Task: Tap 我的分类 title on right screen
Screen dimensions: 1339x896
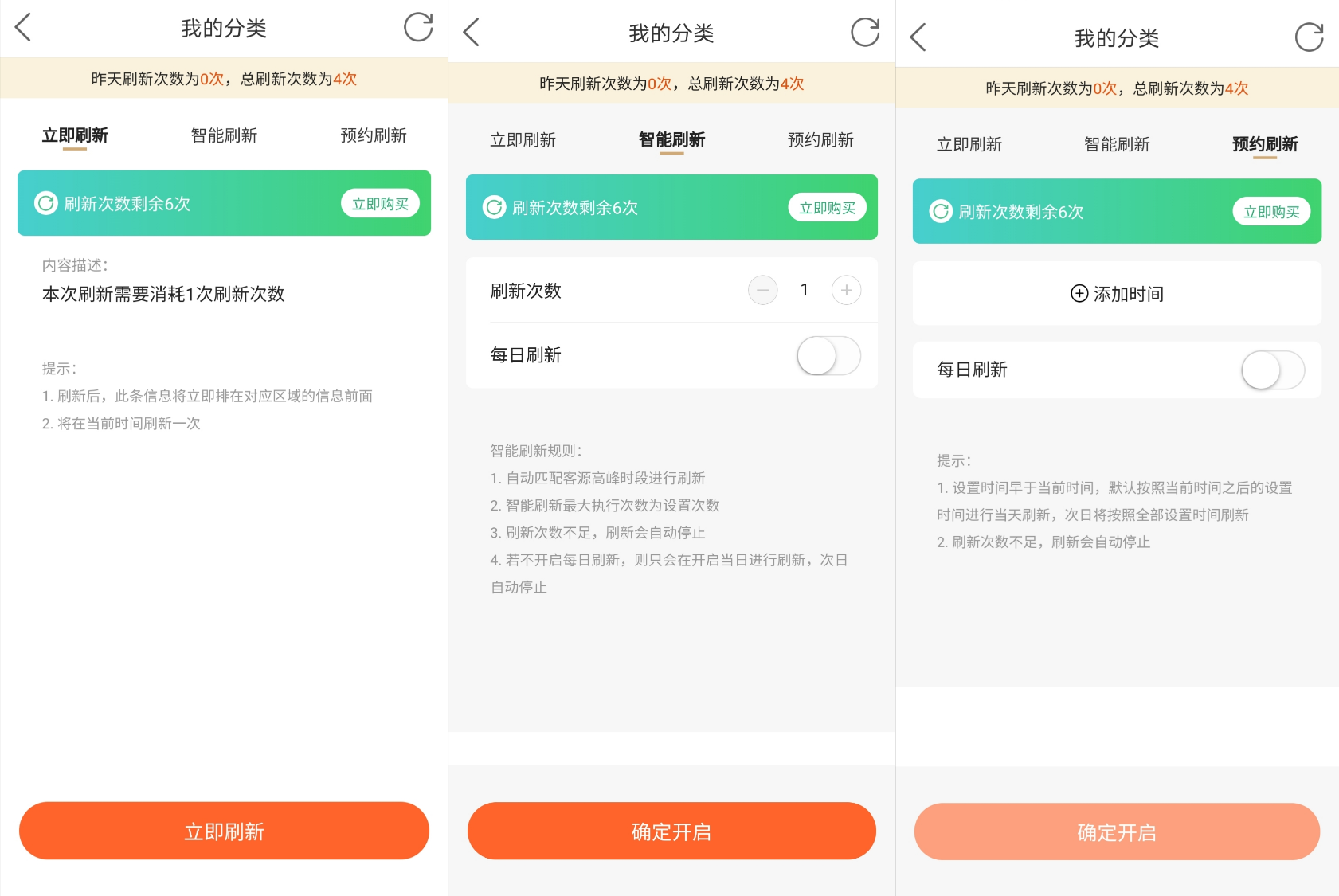Action: (x=1117, y=38)
